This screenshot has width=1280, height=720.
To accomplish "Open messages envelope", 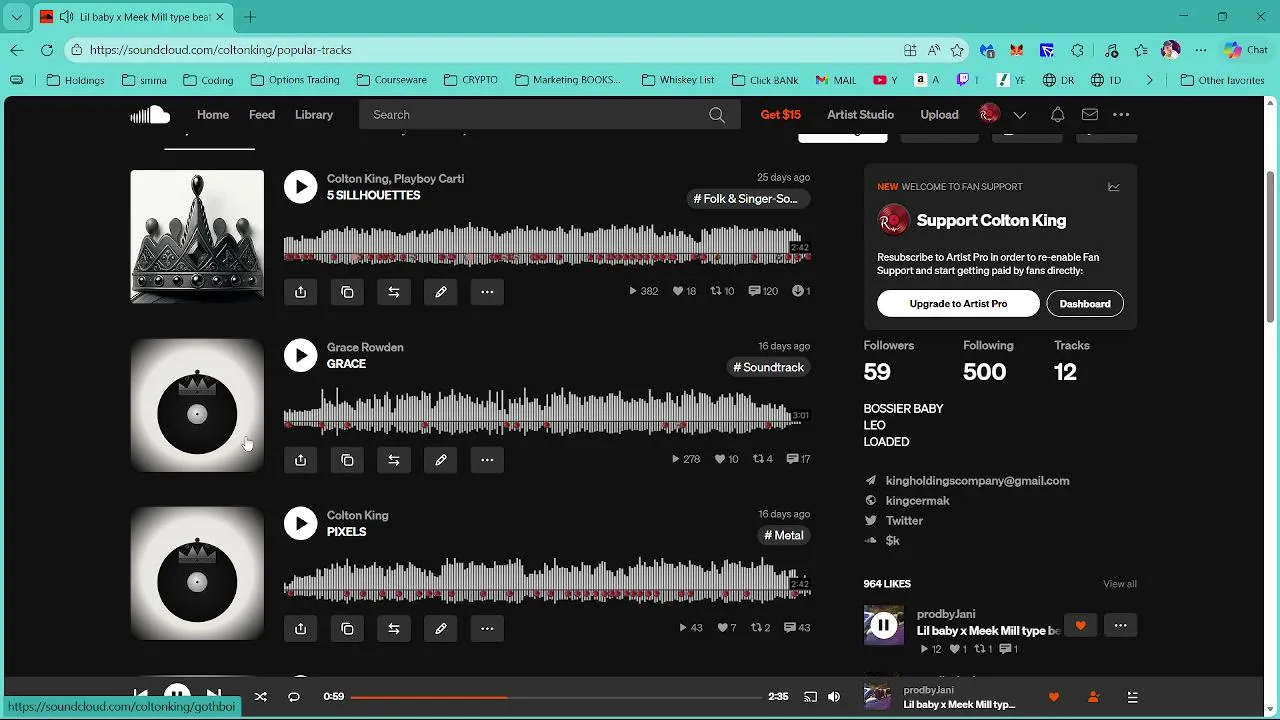I will 1090,115.
